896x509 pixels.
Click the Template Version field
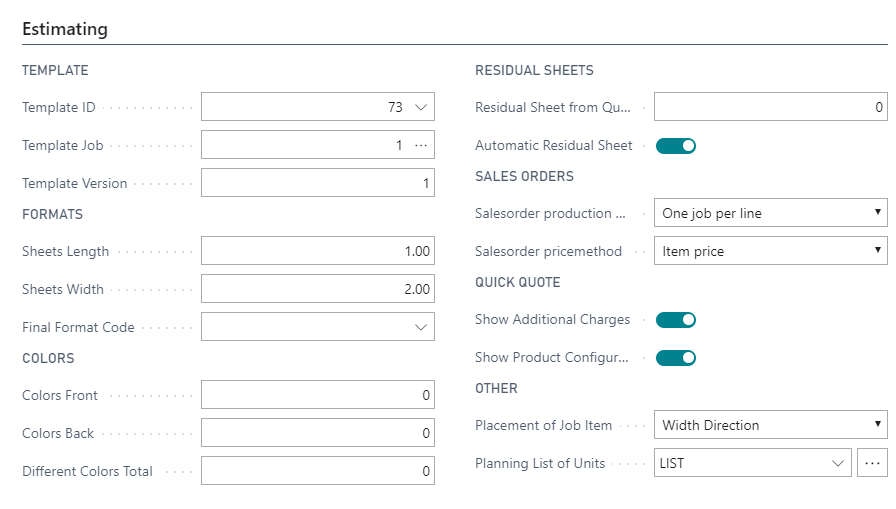317,183
